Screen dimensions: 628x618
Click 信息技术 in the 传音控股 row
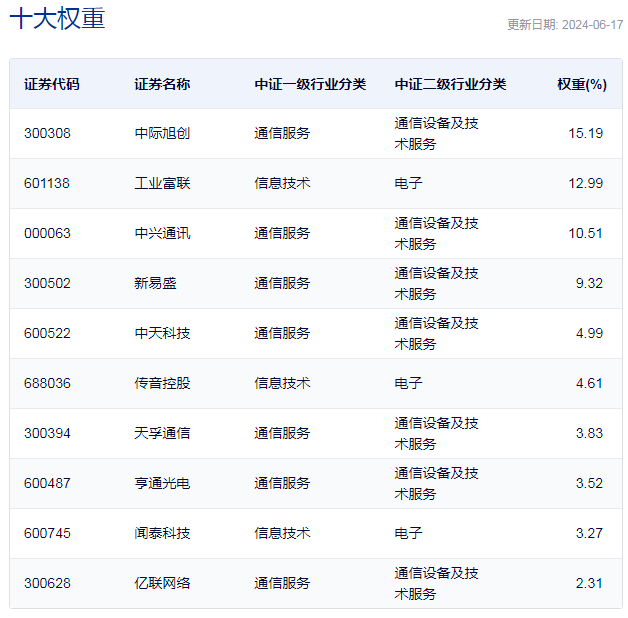(282, 383)
